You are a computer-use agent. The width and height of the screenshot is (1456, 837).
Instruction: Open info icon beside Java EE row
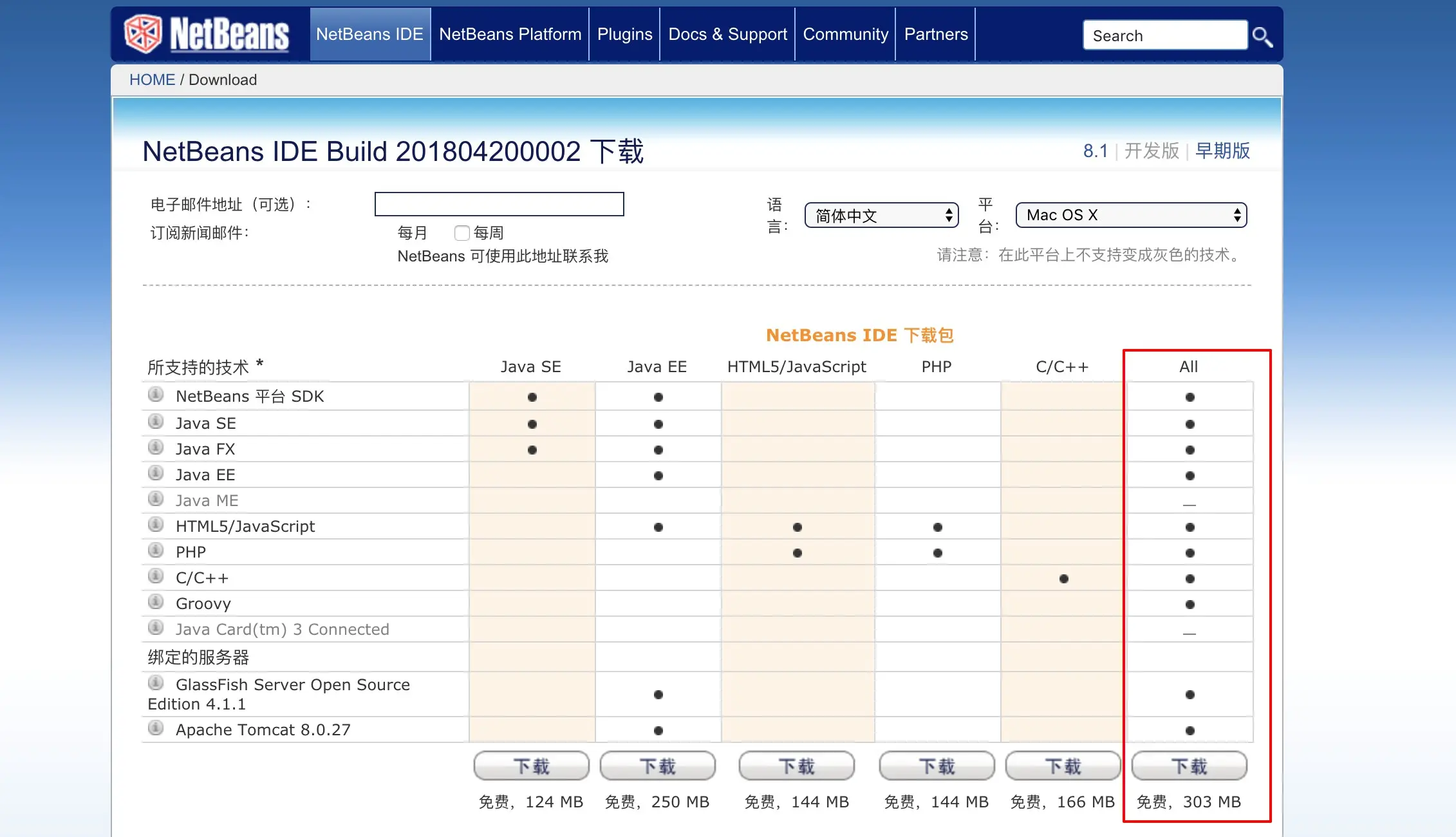click(x=156, y=473)
